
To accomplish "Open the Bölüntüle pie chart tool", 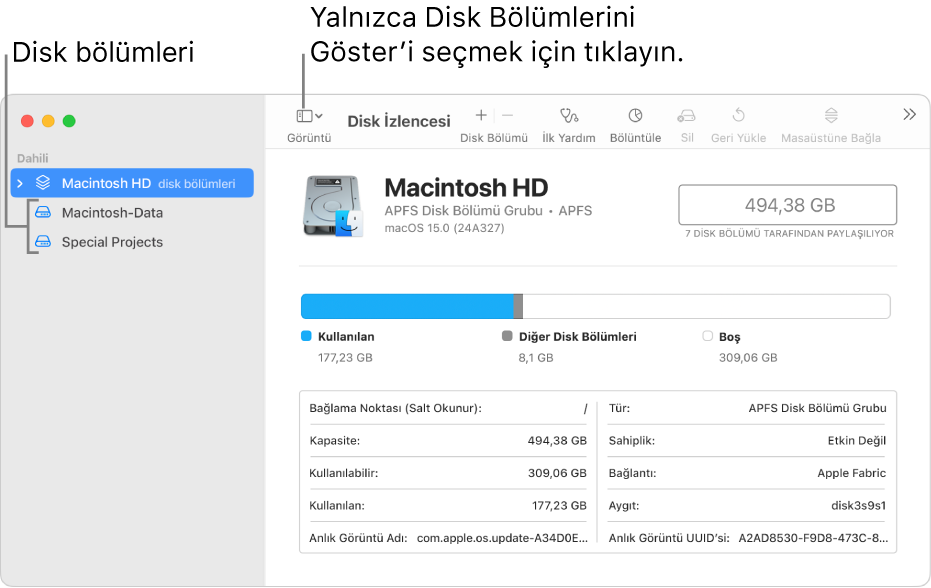I will 635,115.
